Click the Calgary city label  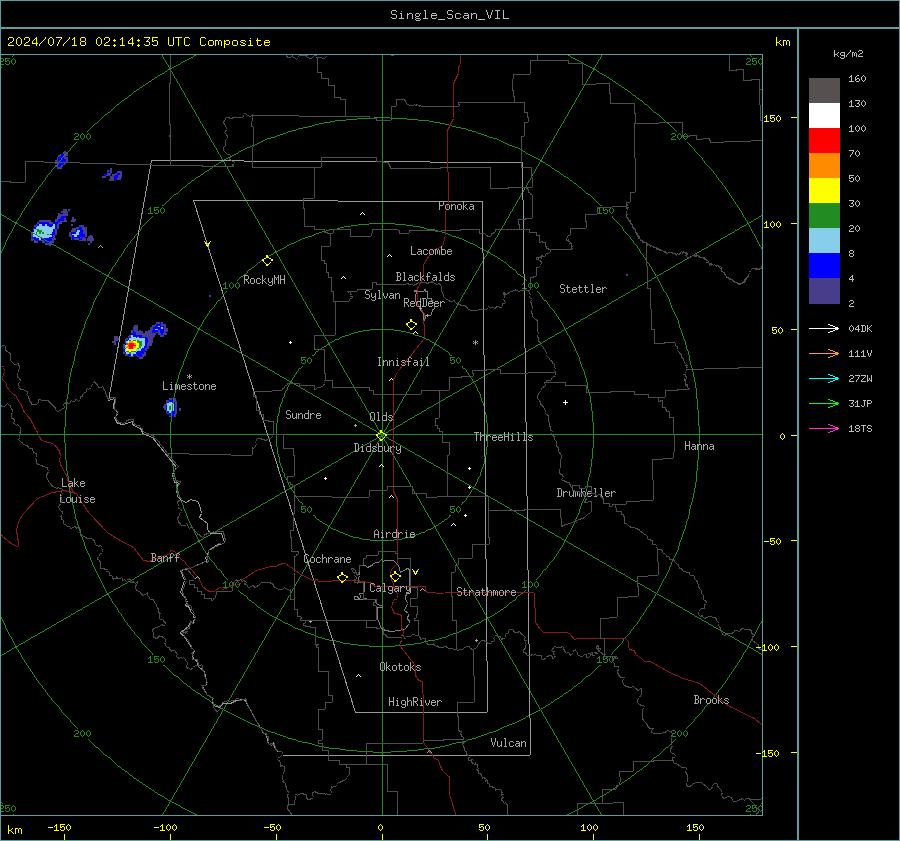pos(390,588)
